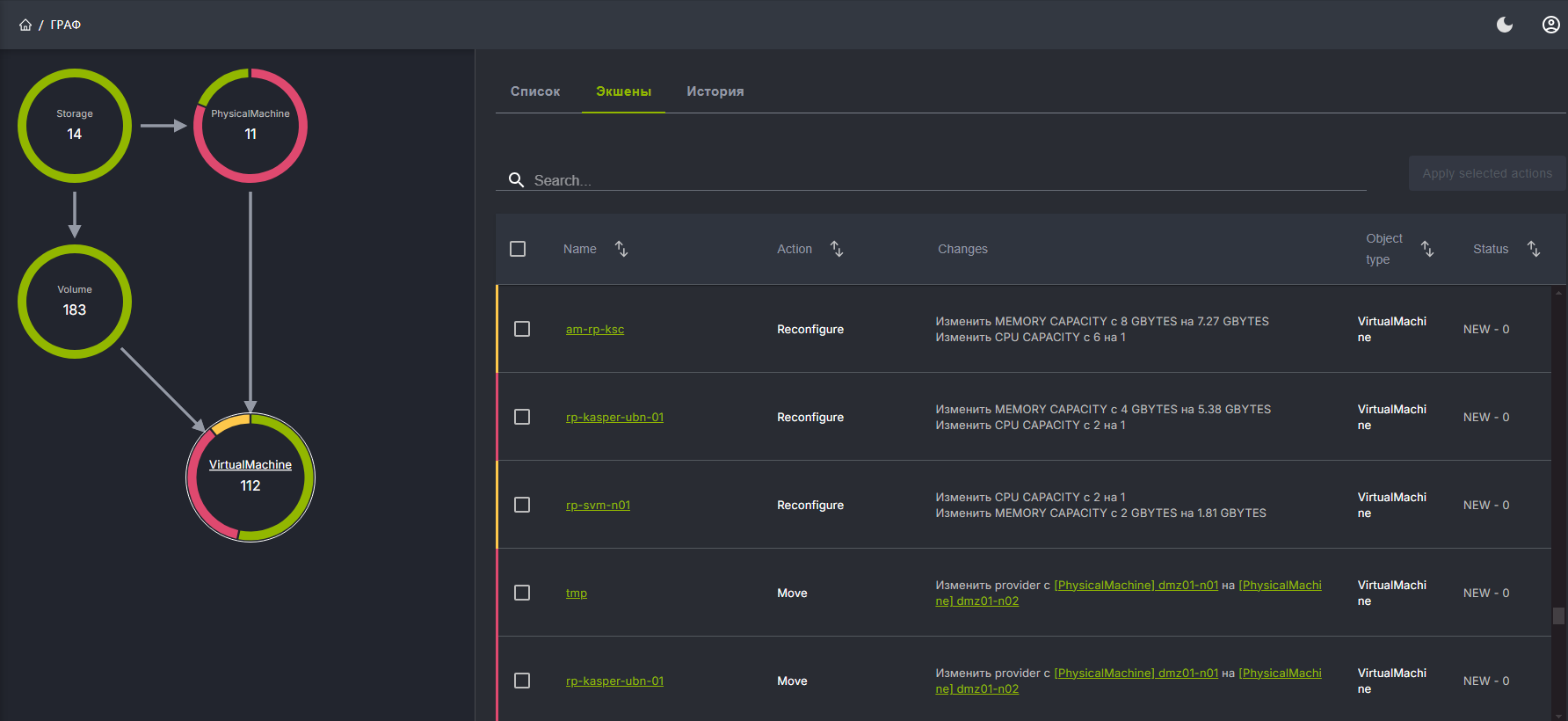Open rp-kasper-ubn-01 link in Move row
Image resolution: width=1568 pixels, height=721 pixels.
(615, 681)
